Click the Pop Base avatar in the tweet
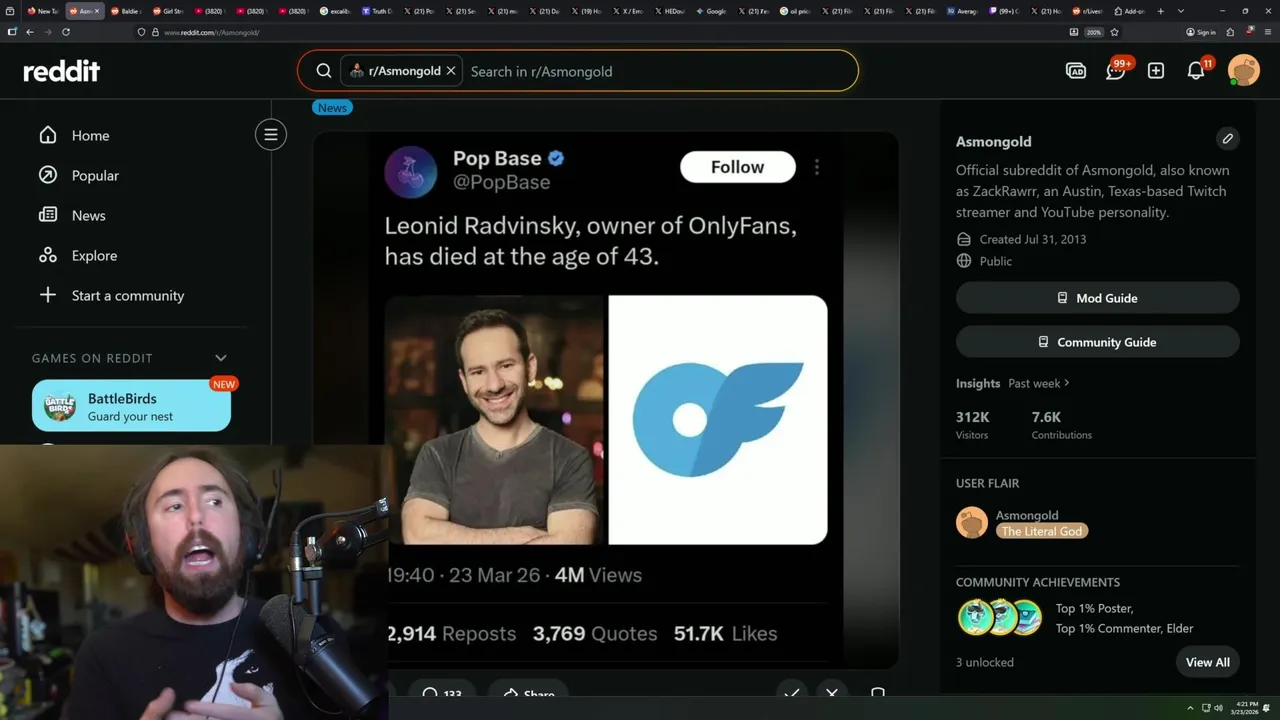The width and height of the screenshot is (1280, 720). (411, 171)
